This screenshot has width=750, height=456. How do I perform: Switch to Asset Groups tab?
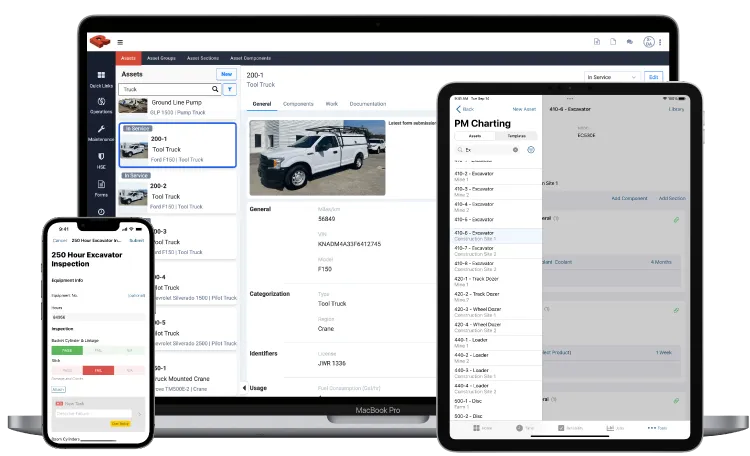click(161, 58)
